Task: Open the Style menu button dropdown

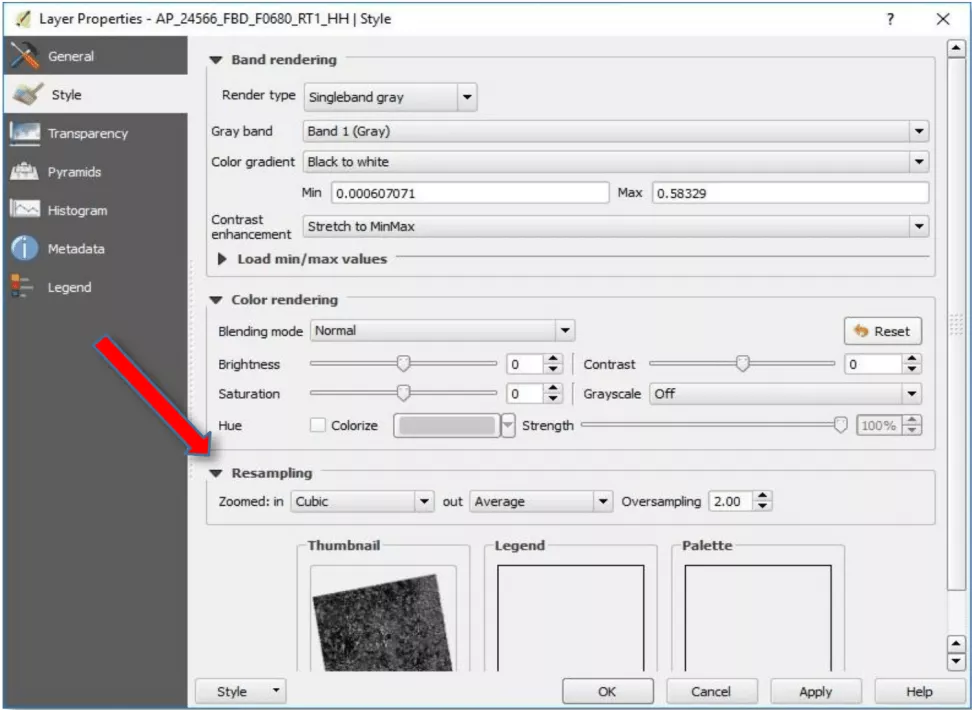Action: (x=241, y=691)
